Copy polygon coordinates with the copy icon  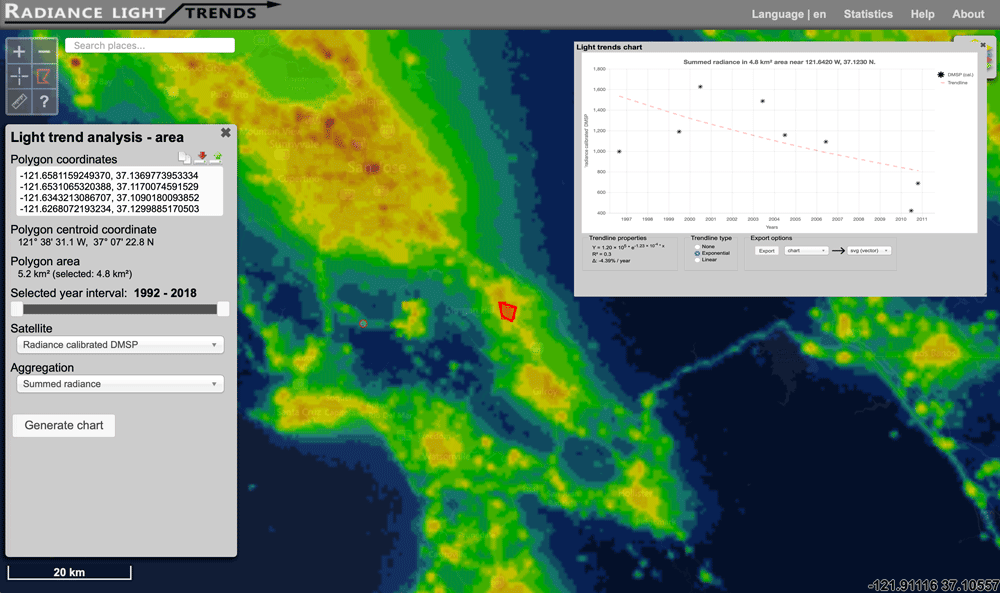coord(184,158)
